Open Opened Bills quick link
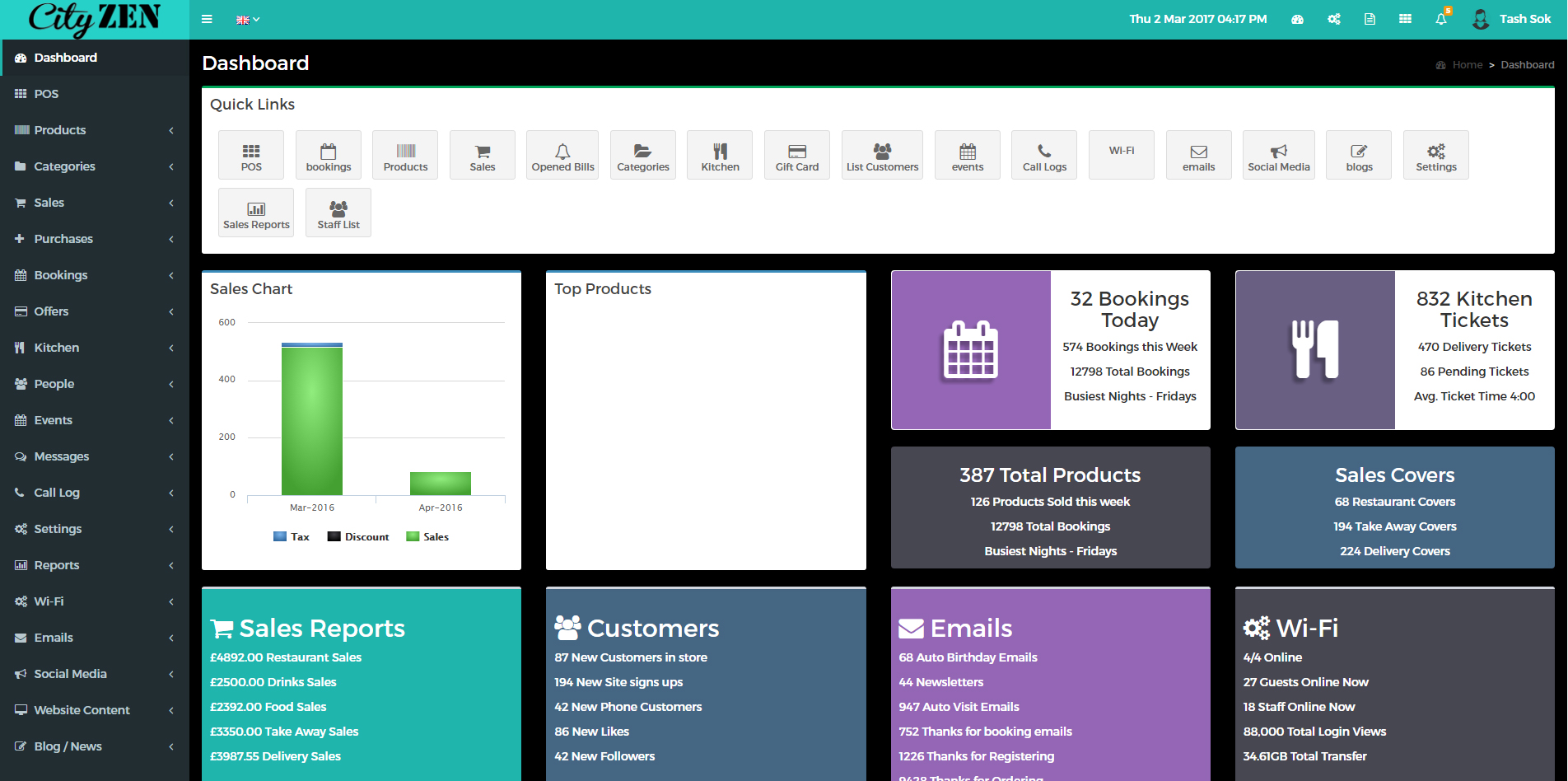 point(562,155)
